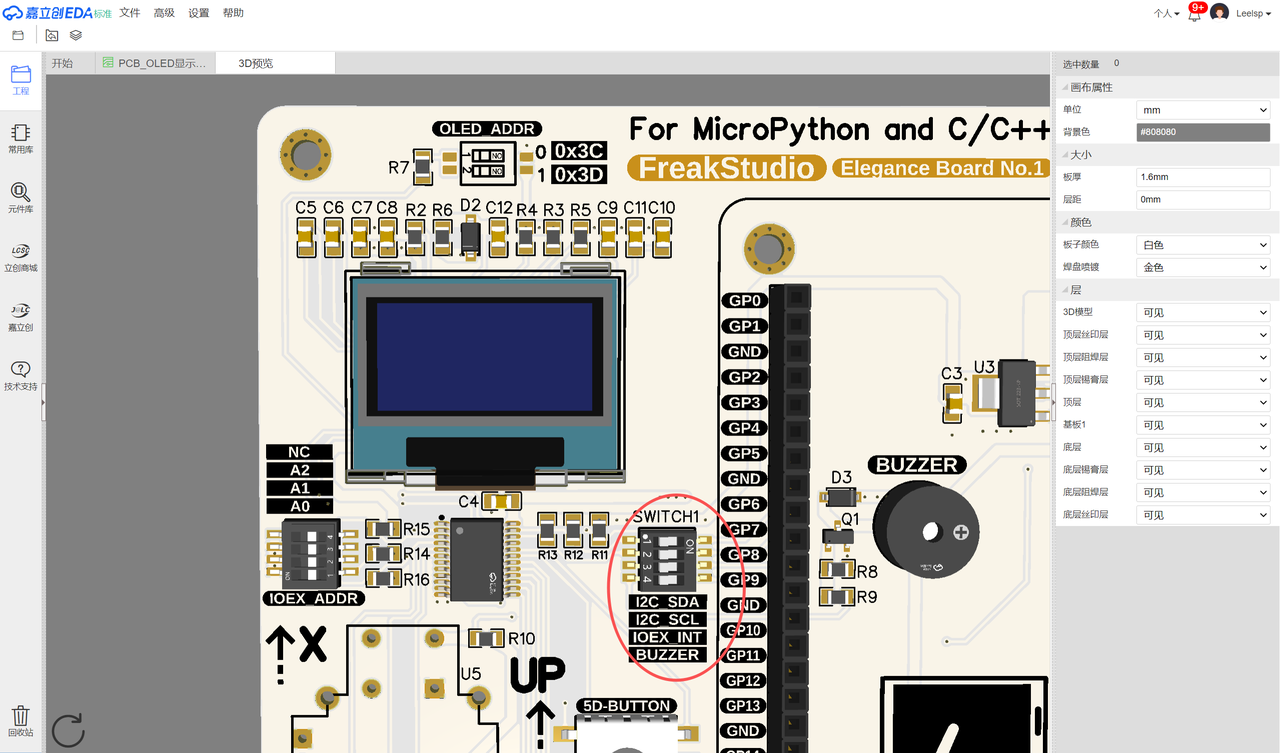This screenshot has height=753, width=1280.
Task: Click the 背景色 label
Action: click(x=1076, y=132)
